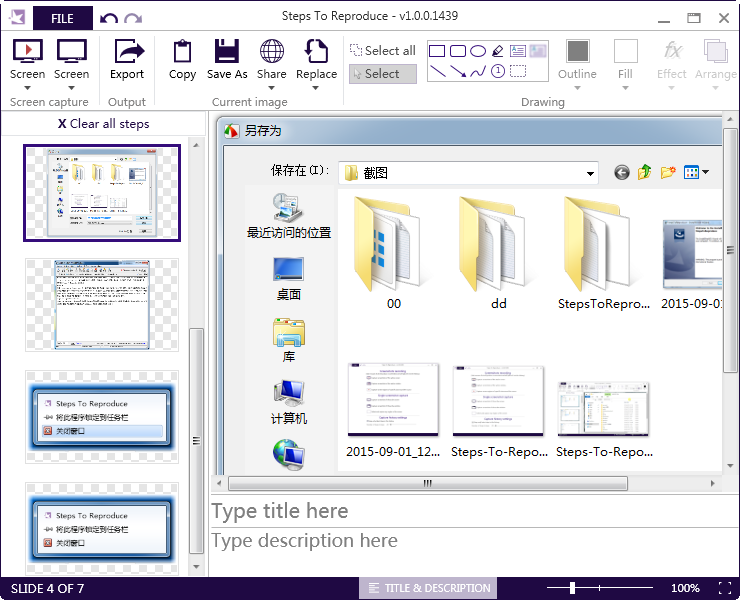Click the gray Outline color swatch

point(578,51)
